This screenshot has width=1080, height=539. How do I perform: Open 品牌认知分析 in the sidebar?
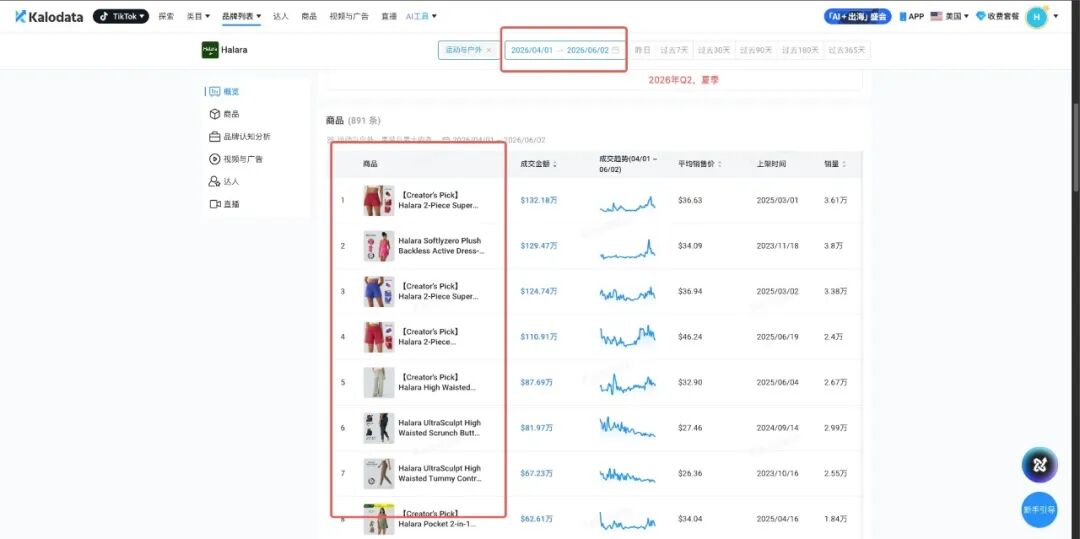[240, 137]
